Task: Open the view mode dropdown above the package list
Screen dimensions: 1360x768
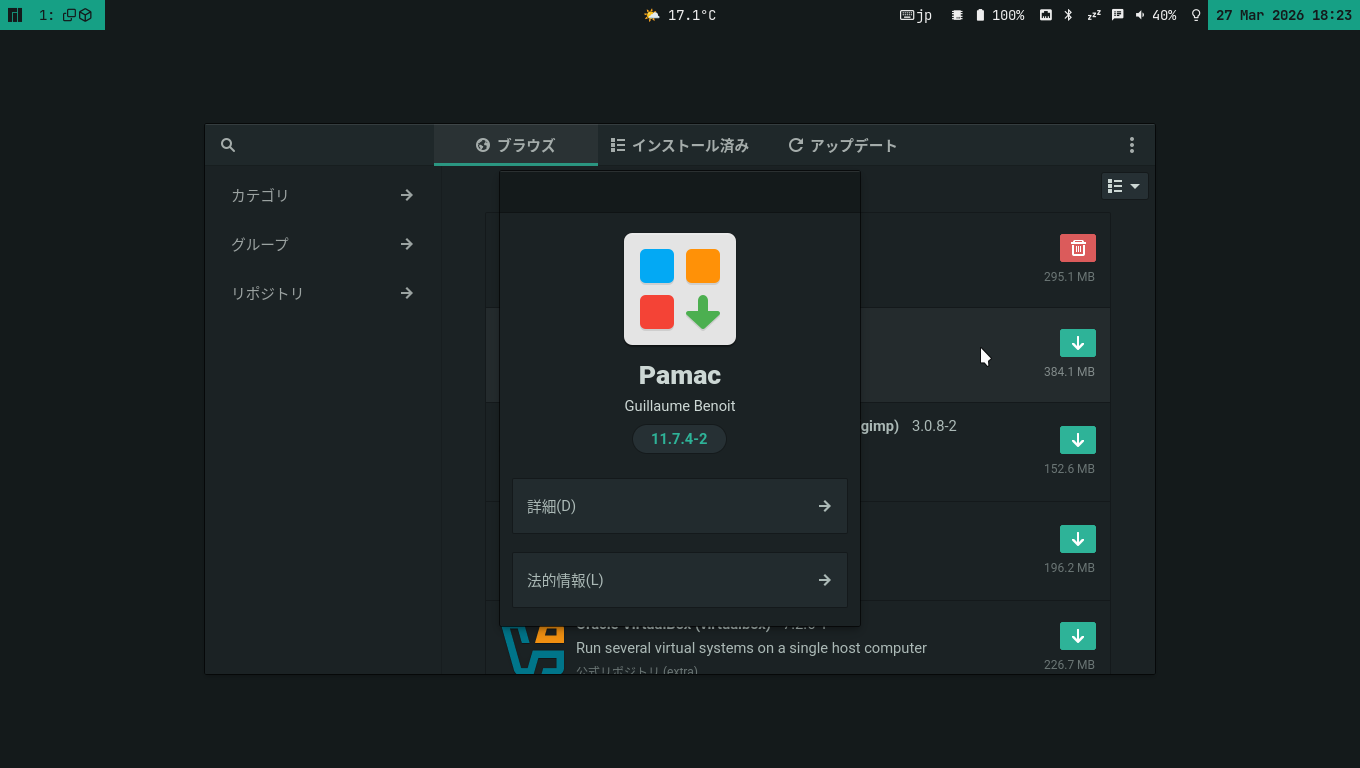Action: point(1125,186)
